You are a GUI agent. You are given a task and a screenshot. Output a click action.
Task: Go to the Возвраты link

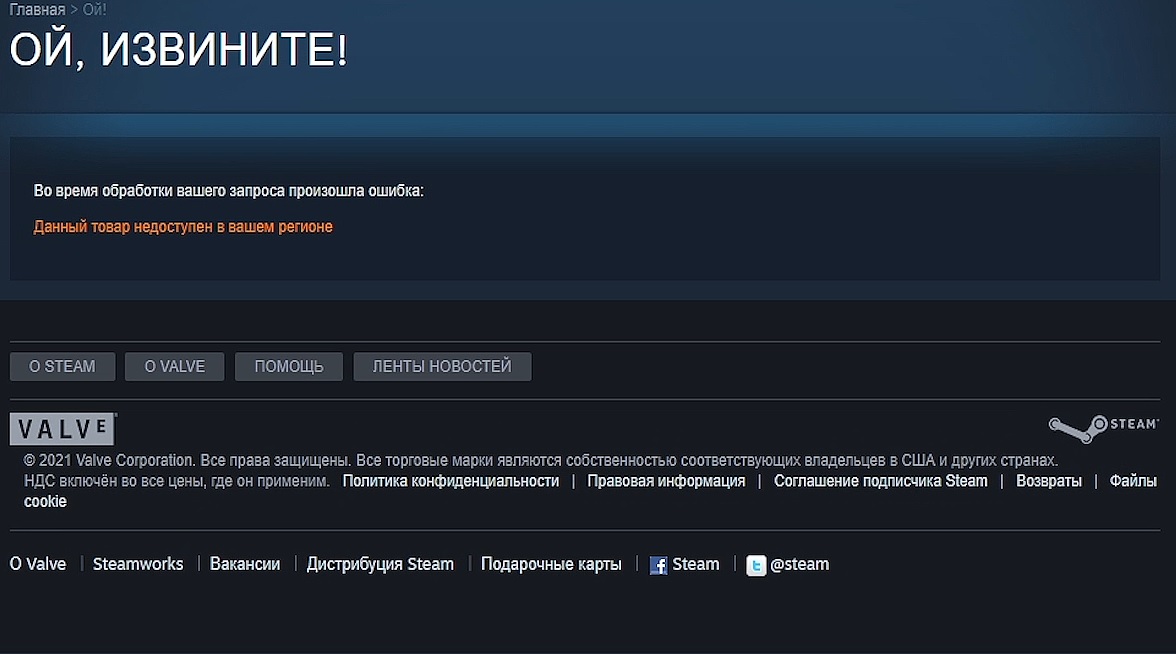[x=1048, y=481]
